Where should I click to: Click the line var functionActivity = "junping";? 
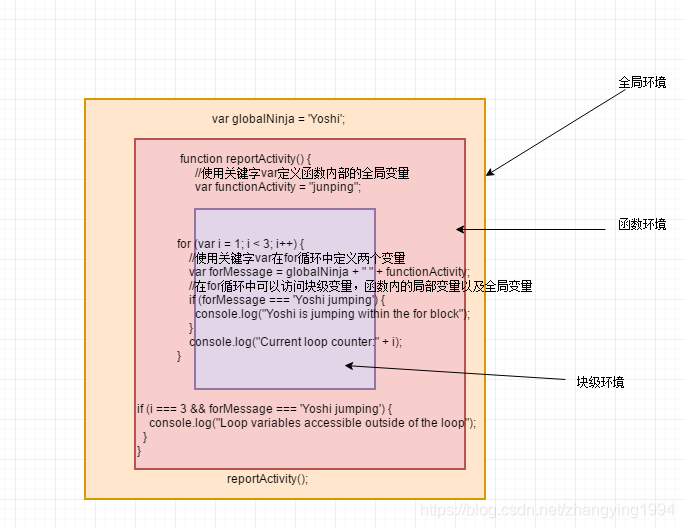coord(278,187)
